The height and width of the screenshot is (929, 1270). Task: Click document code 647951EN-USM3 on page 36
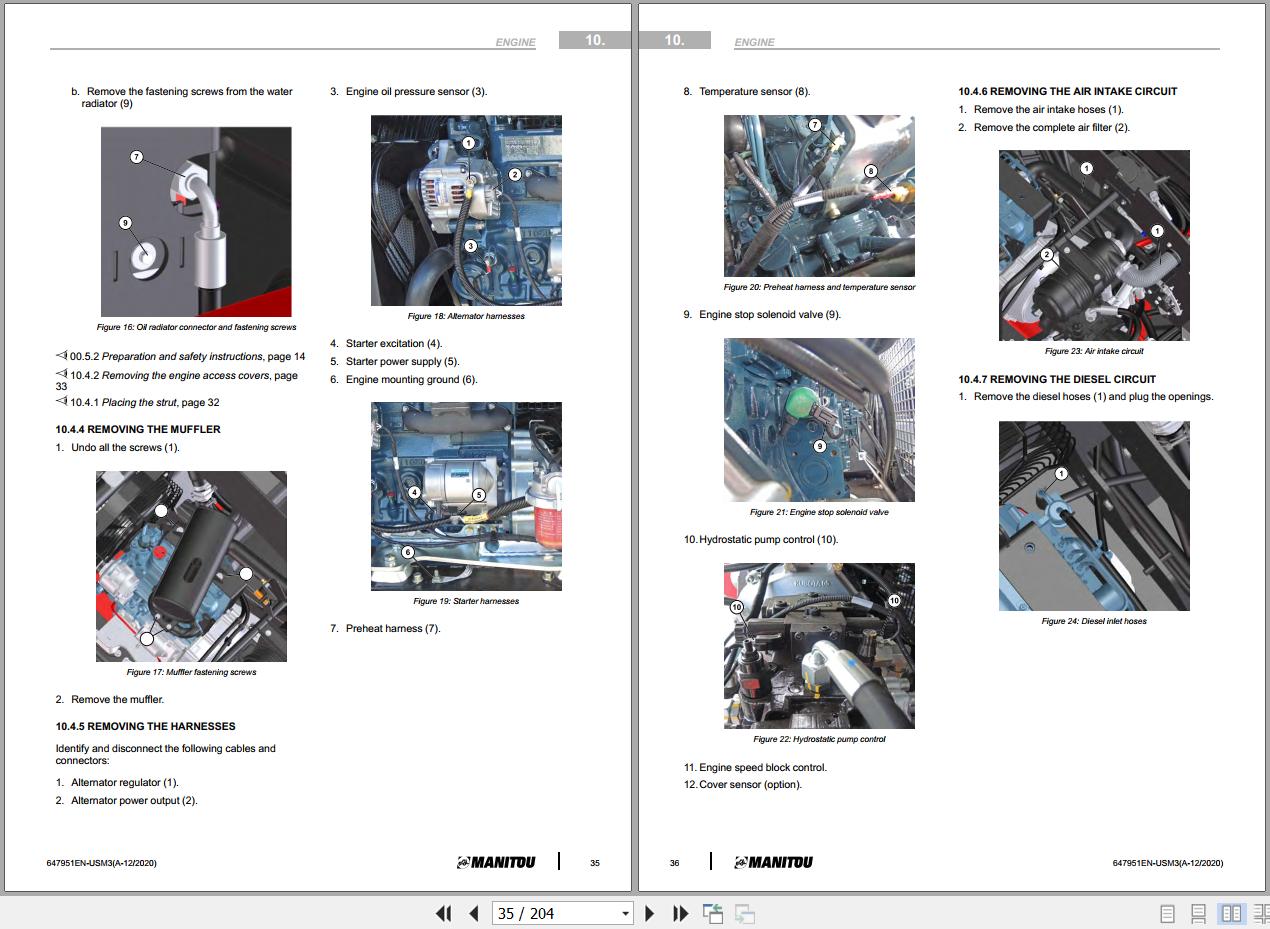point(1168,863)
